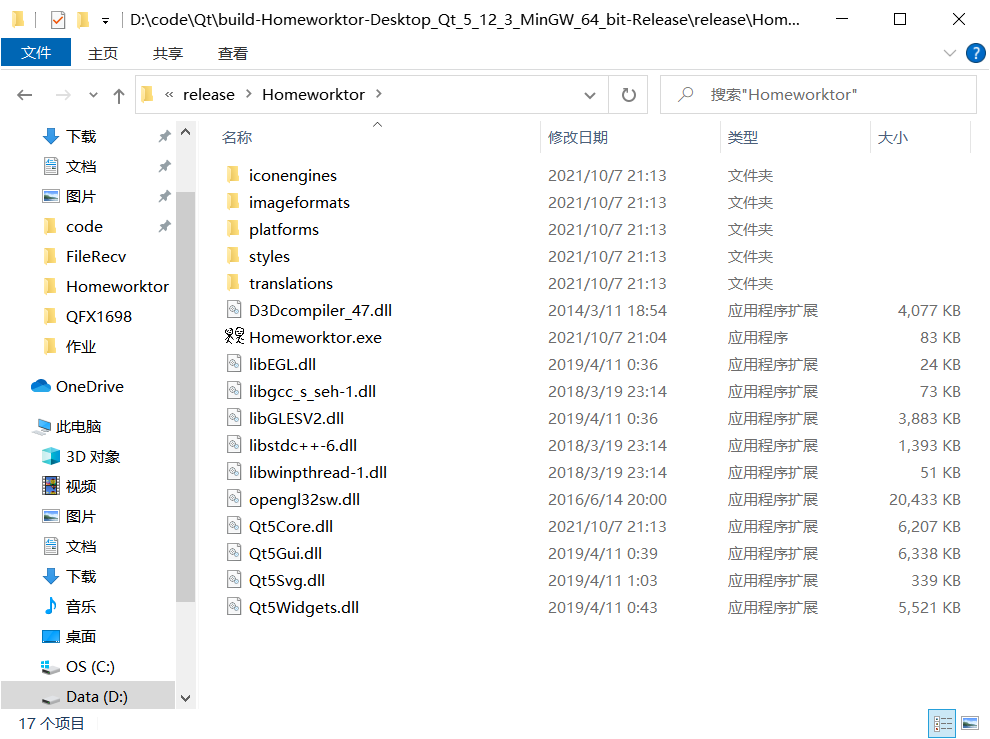Open pinned 文档 in quick access
Image resolution: width=990 pixels, height=739 pixels.
(x=81, y=167)
